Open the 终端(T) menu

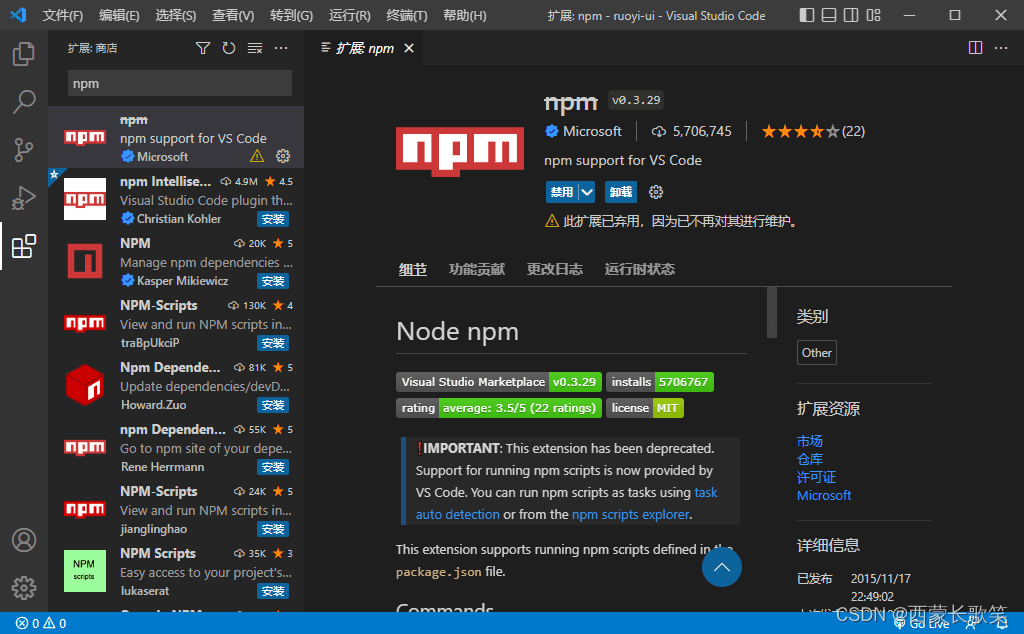point(406,15)
